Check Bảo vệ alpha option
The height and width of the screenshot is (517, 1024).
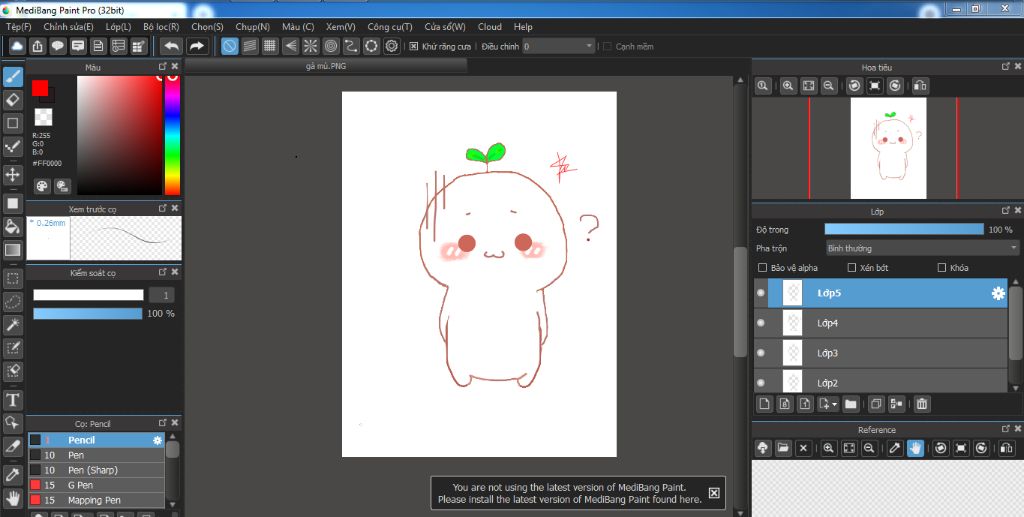point(762,268)
